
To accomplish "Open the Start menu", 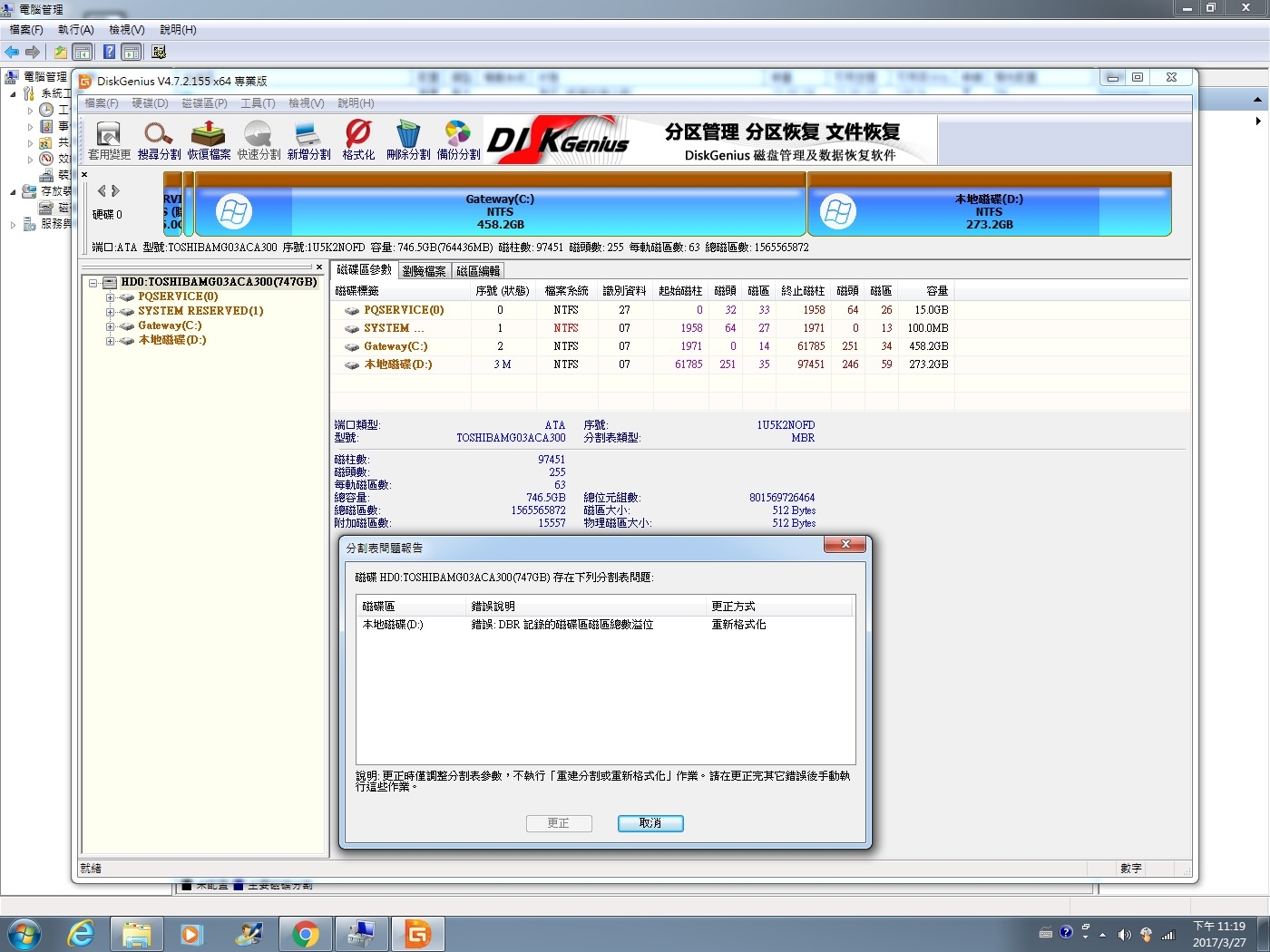I will coord(23,933).
